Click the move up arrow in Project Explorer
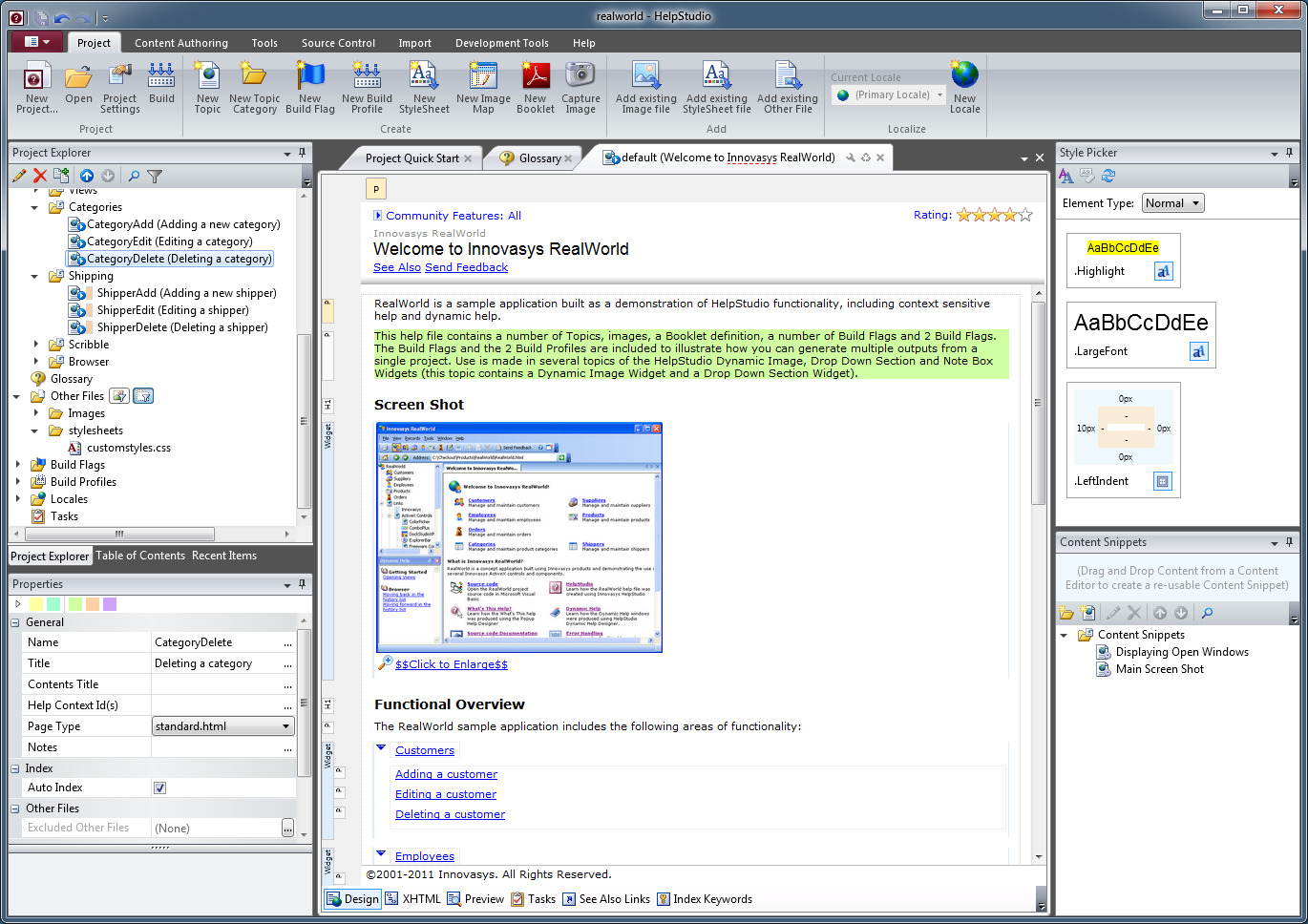This screenshot has height=924, width=1308. [x=87, y=176]
